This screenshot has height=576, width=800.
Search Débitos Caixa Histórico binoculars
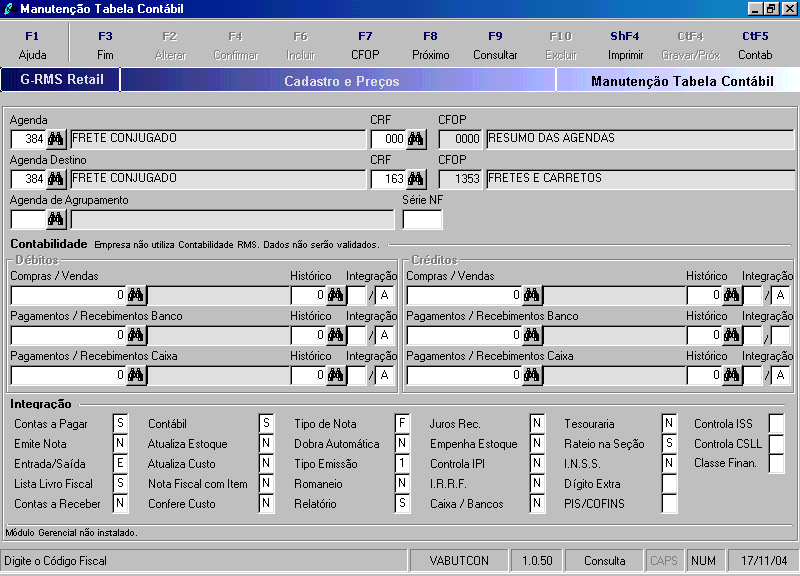pos(335,375)
